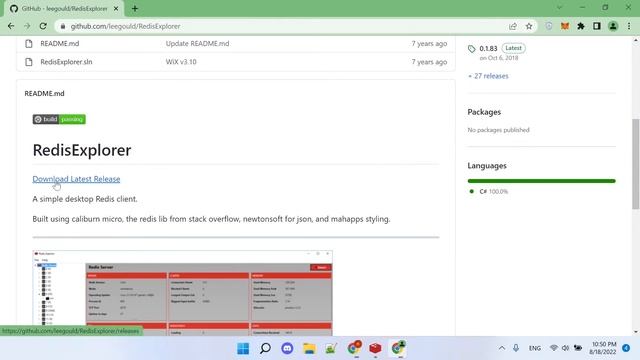The width and height of the screenshot is (640, 360).
Task: Open the Windows Start menu
Action: [243, 348]
